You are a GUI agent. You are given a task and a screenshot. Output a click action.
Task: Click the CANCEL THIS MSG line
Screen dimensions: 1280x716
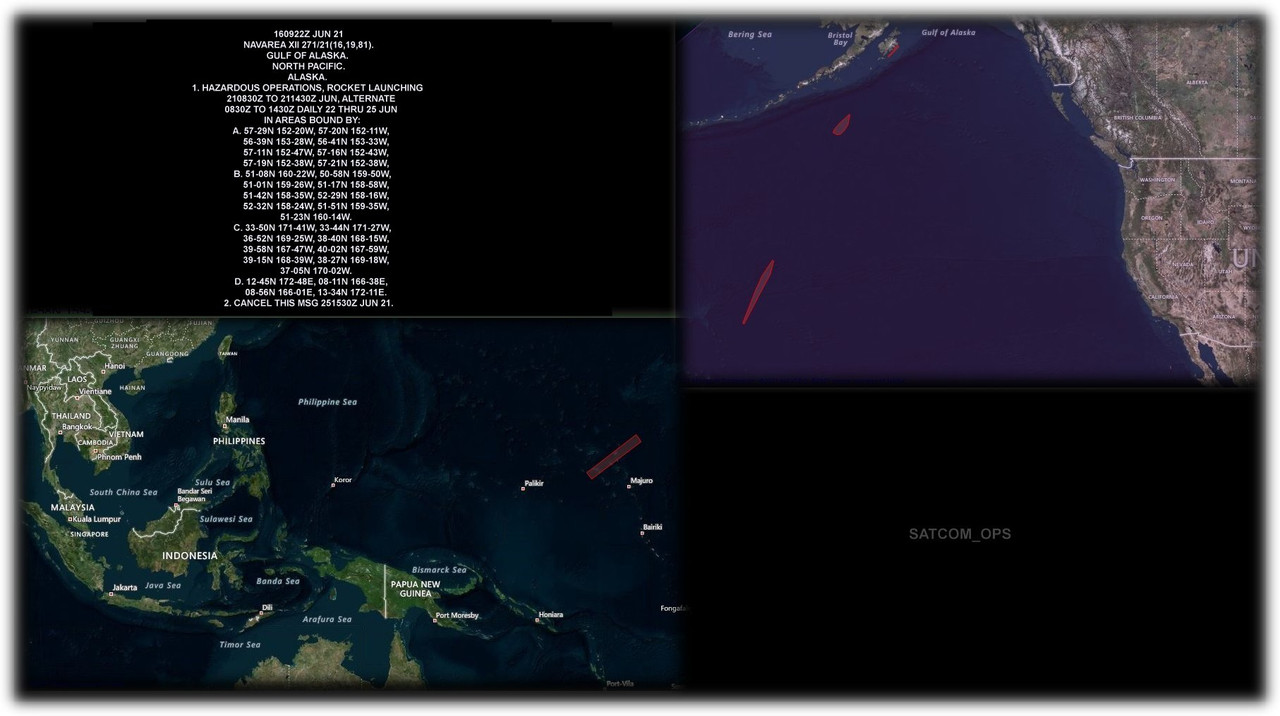(308, 303)
